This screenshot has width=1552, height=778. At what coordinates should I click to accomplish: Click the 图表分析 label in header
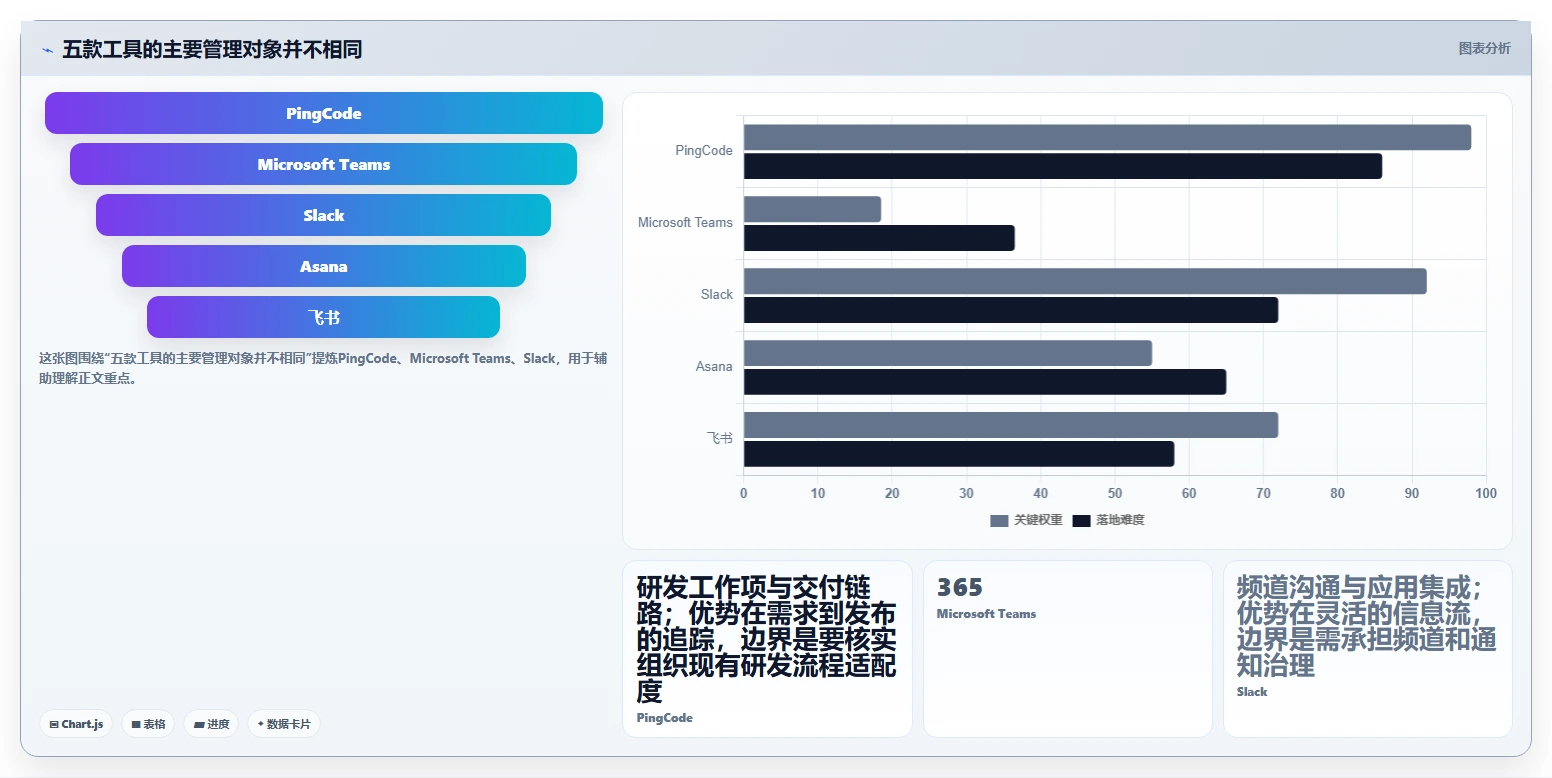coord(1484,48)
